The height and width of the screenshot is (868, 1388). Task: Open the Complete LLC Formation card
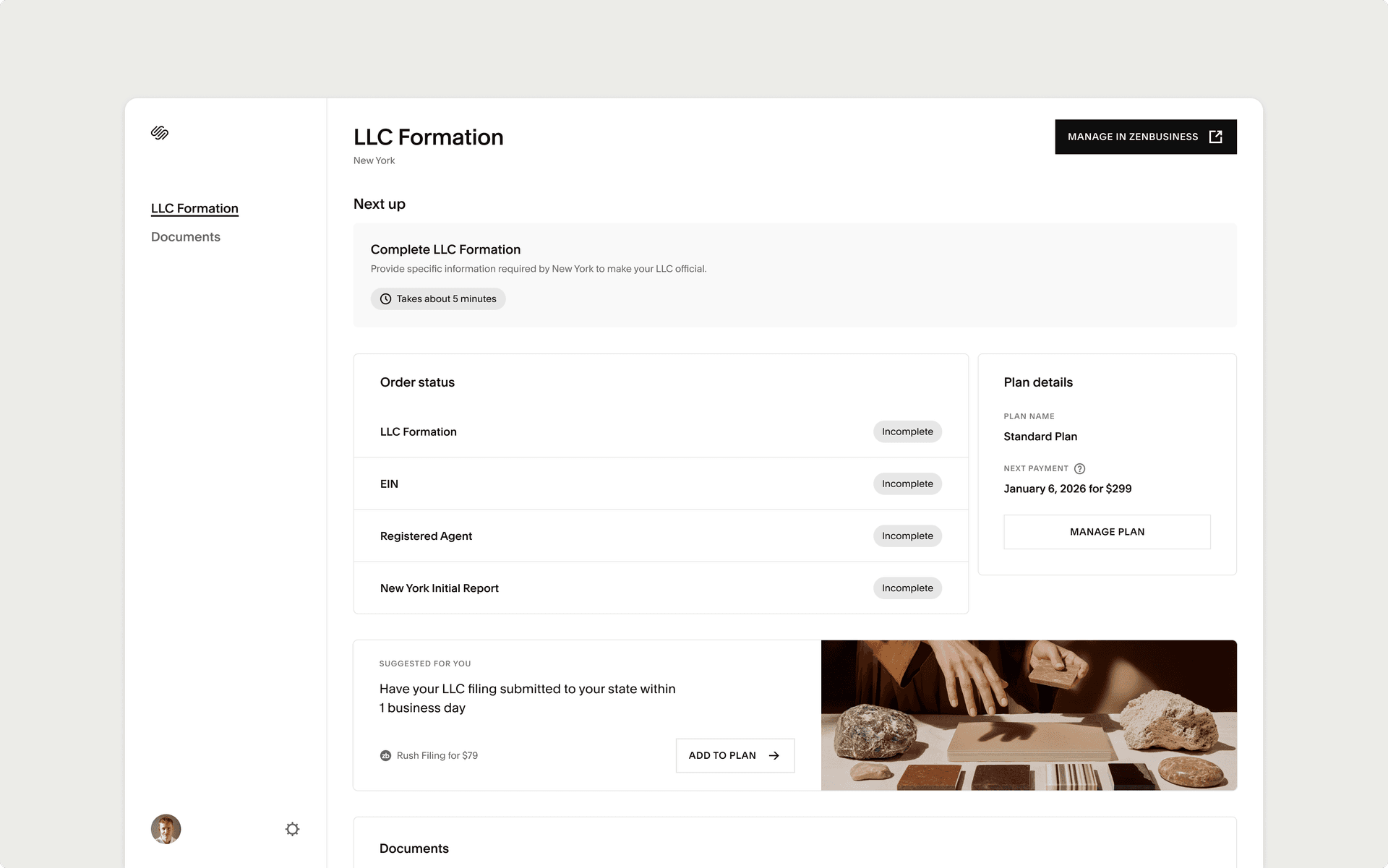tap(794, 275)
